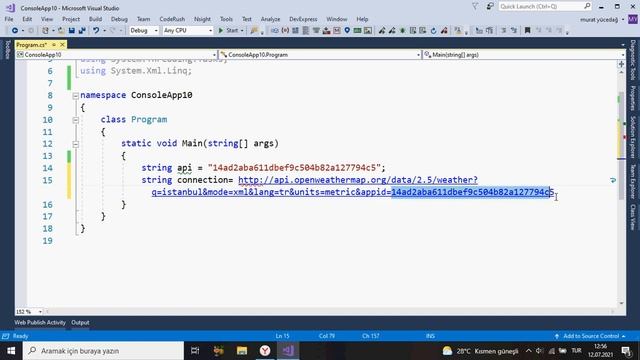Open the Yandex browser taskbar icon
Screen dimensions: 640x360
(265, 351)
